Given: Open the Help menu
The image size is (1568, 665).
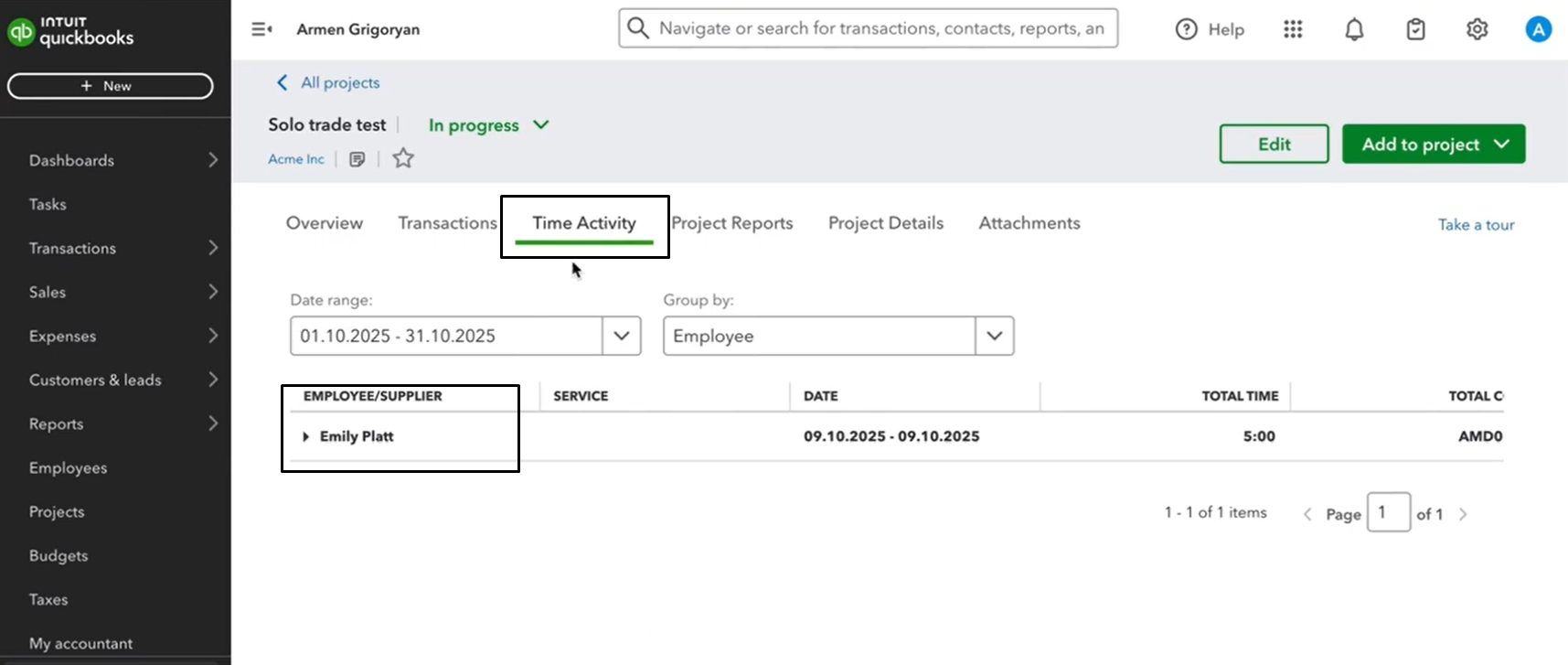Looking at the screenshot, I should pos(1210,29).
